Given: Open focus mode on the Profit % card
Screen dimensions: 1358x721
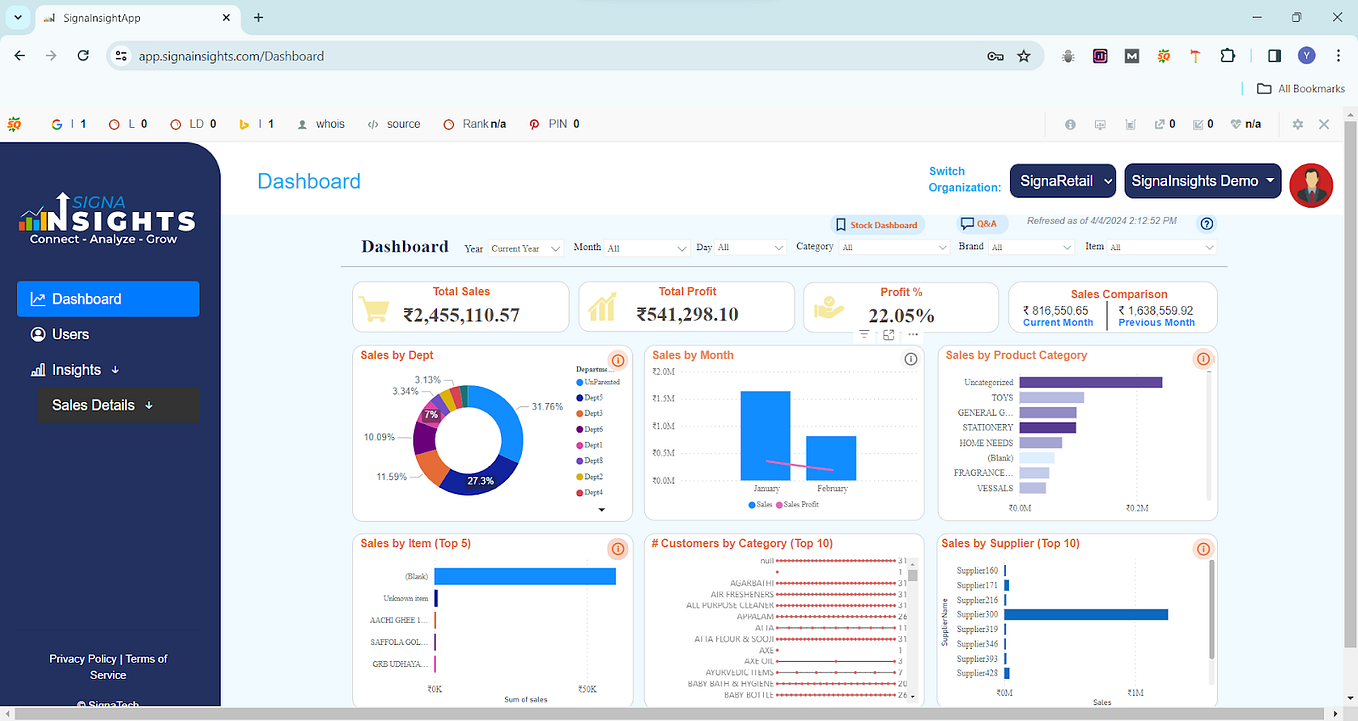Looking at the screenshot, I should [x=888, y=334].
